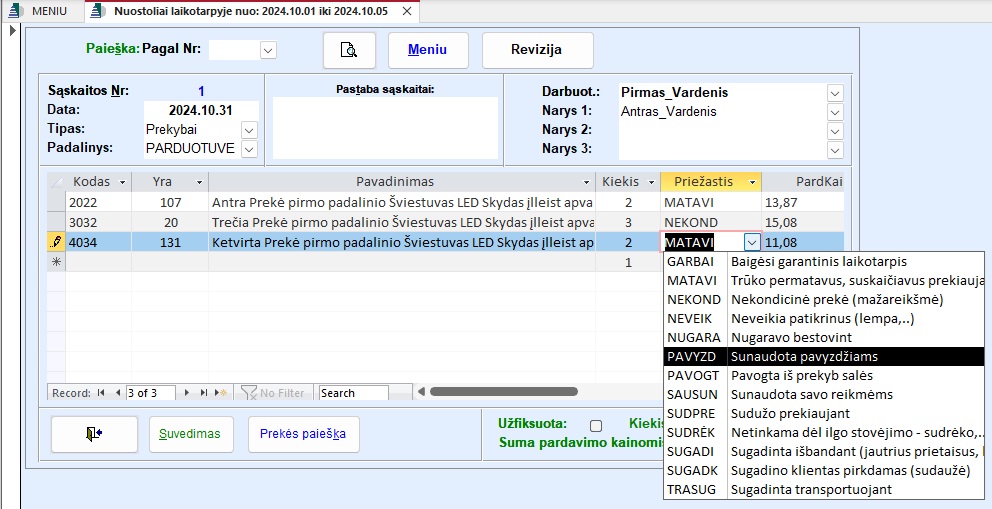Choose SUDPRE Sudužo prekiaujant option

(x=824, y=413)
